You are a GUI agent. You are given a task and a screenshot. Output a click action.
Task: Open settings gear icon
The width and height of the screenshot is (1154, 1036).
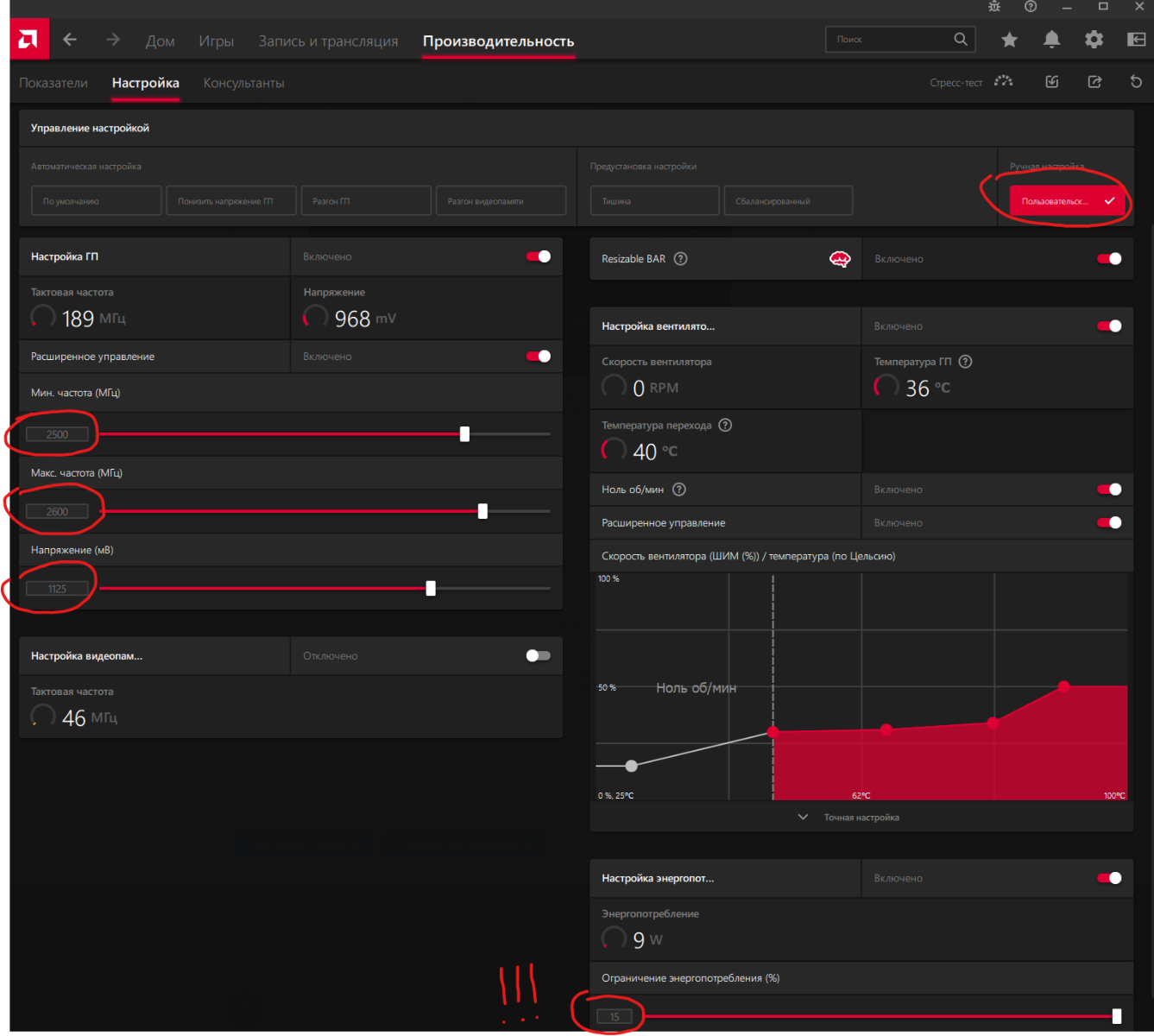1094,40
